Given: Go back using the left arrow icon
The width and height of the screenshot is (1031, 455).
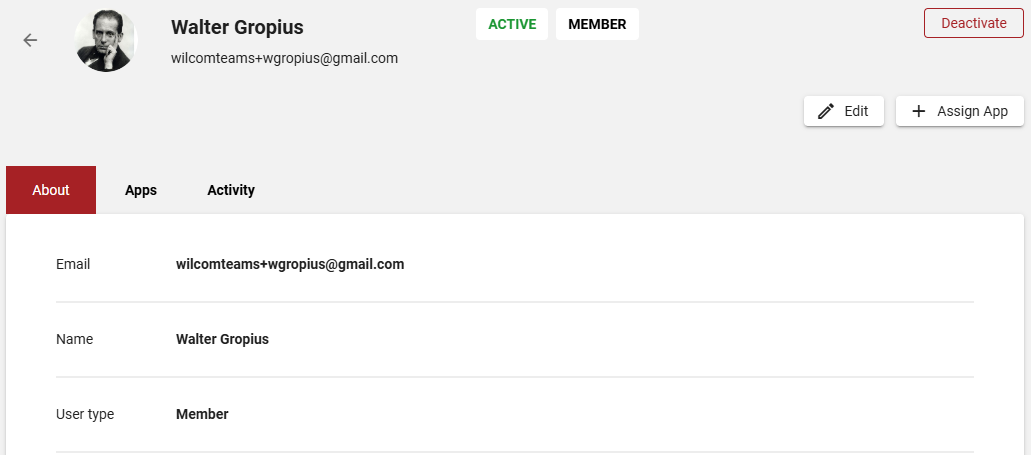Looking at the screenshot, I should [30, 40].
